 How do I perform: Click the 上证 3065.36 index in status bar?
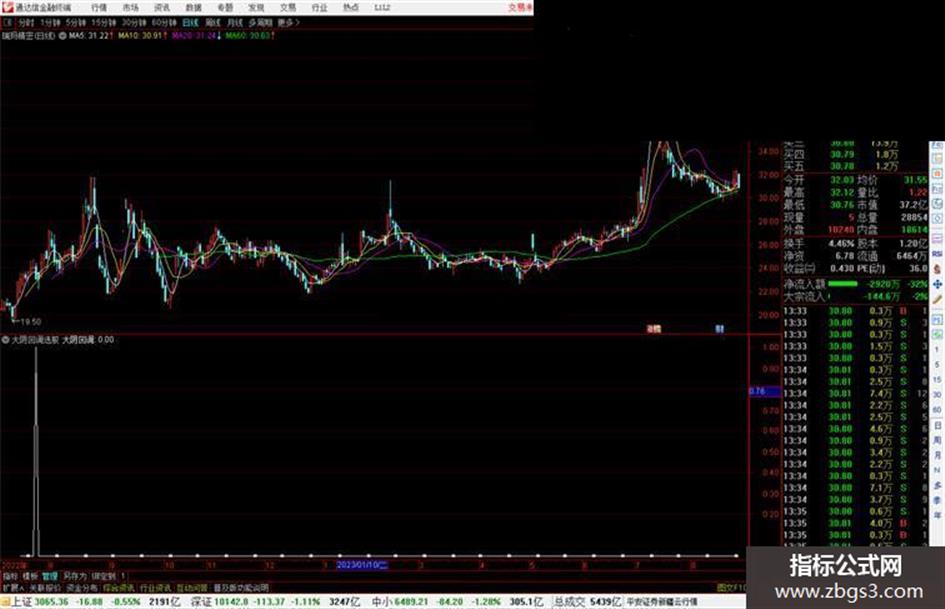[40, 602]
